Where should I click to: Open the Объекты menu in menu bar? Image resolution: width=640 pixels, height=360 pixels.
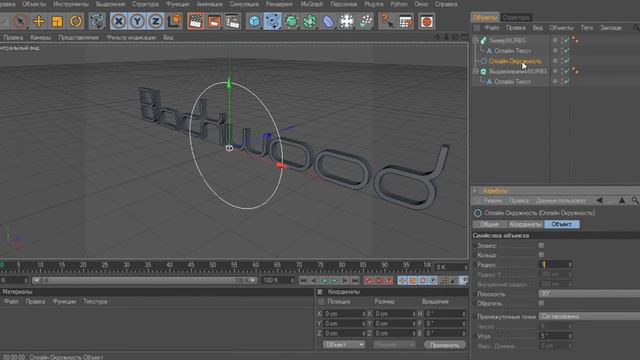coord(34,4)
